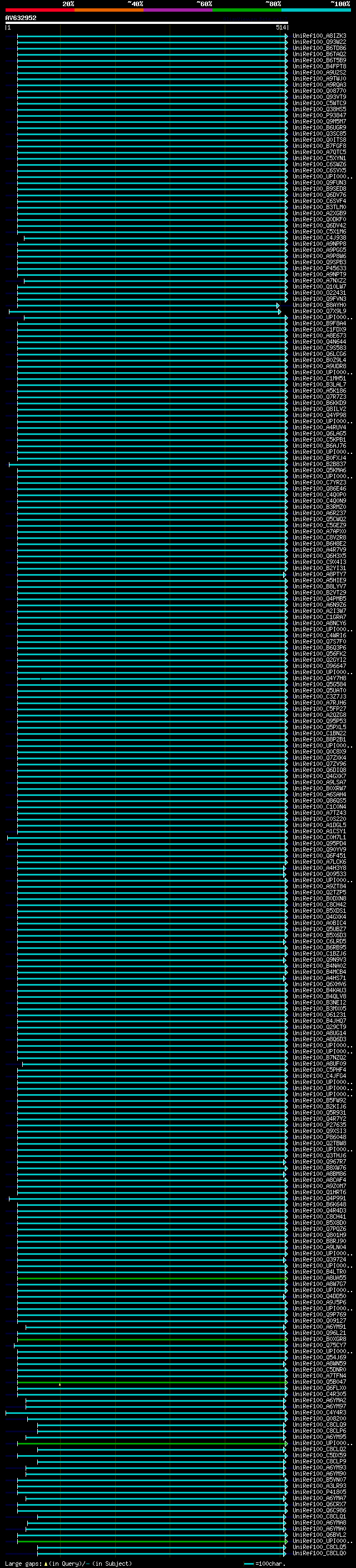Select label UniRef100_B3TLM0

[x=319, y=207]
